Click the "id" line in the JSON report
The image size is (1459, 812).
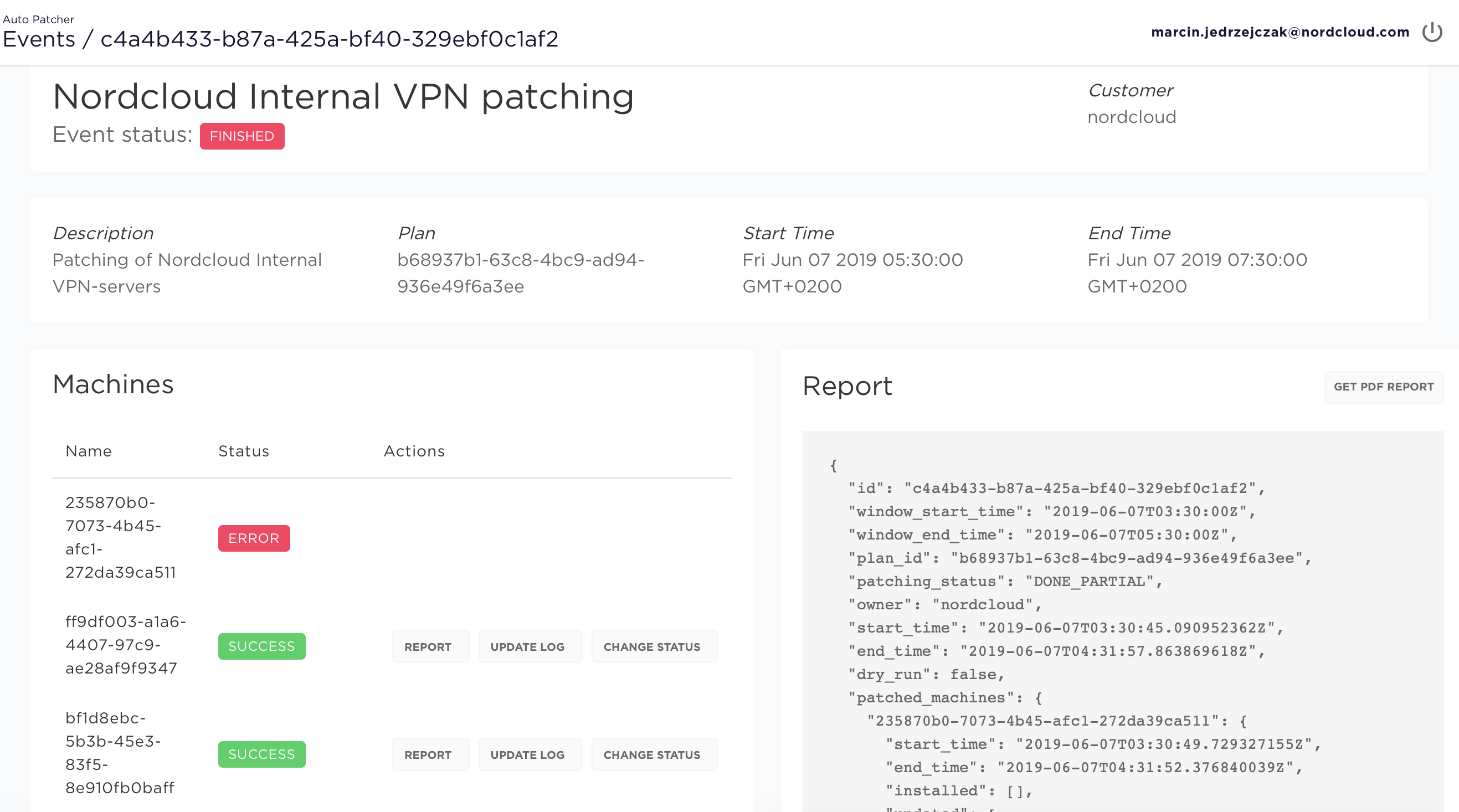coord(1057,489)
